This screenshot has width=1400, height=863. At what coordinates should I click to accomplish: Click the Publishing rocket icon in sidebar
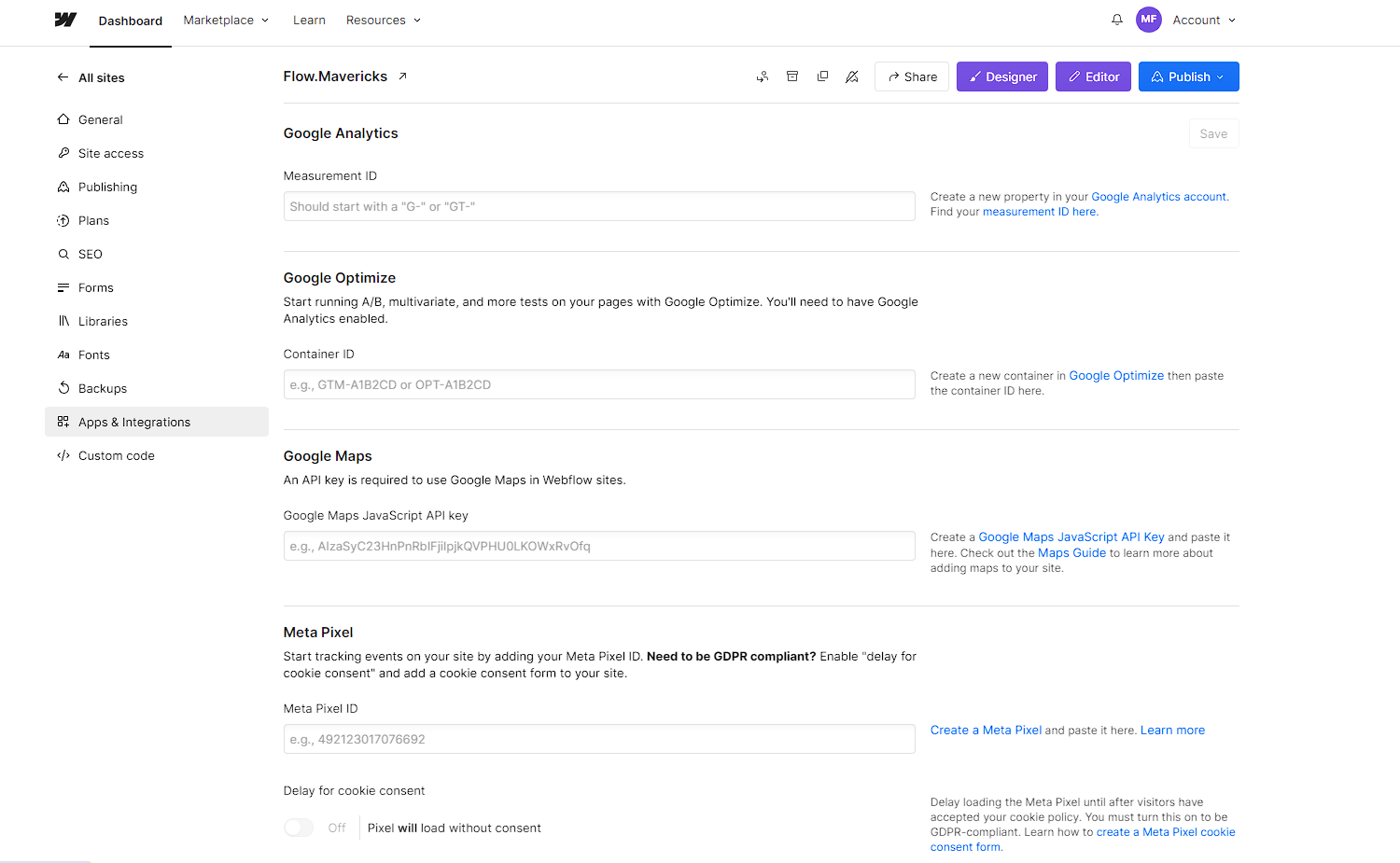(x=63, y=187)
